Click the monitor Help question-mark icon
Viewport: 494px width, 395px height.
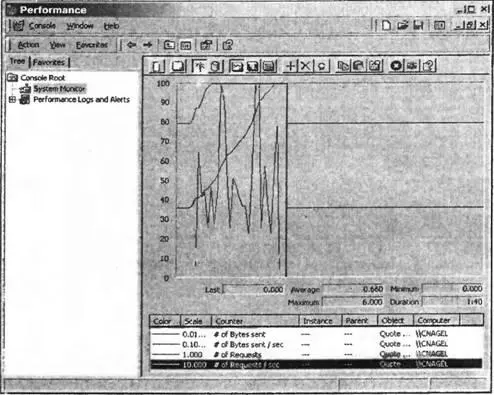coord(429,65)
